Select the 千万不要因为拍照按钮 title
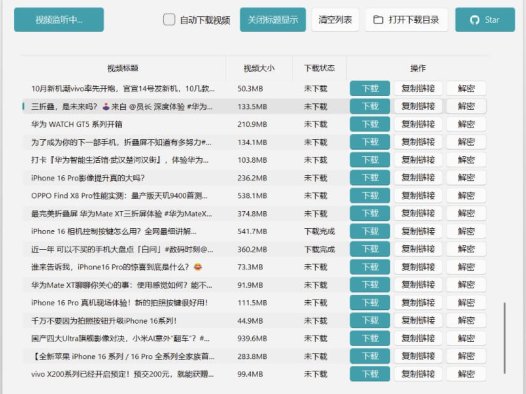Image resolution: width=526 pixels, height=394 pixels. coord(104,321)
